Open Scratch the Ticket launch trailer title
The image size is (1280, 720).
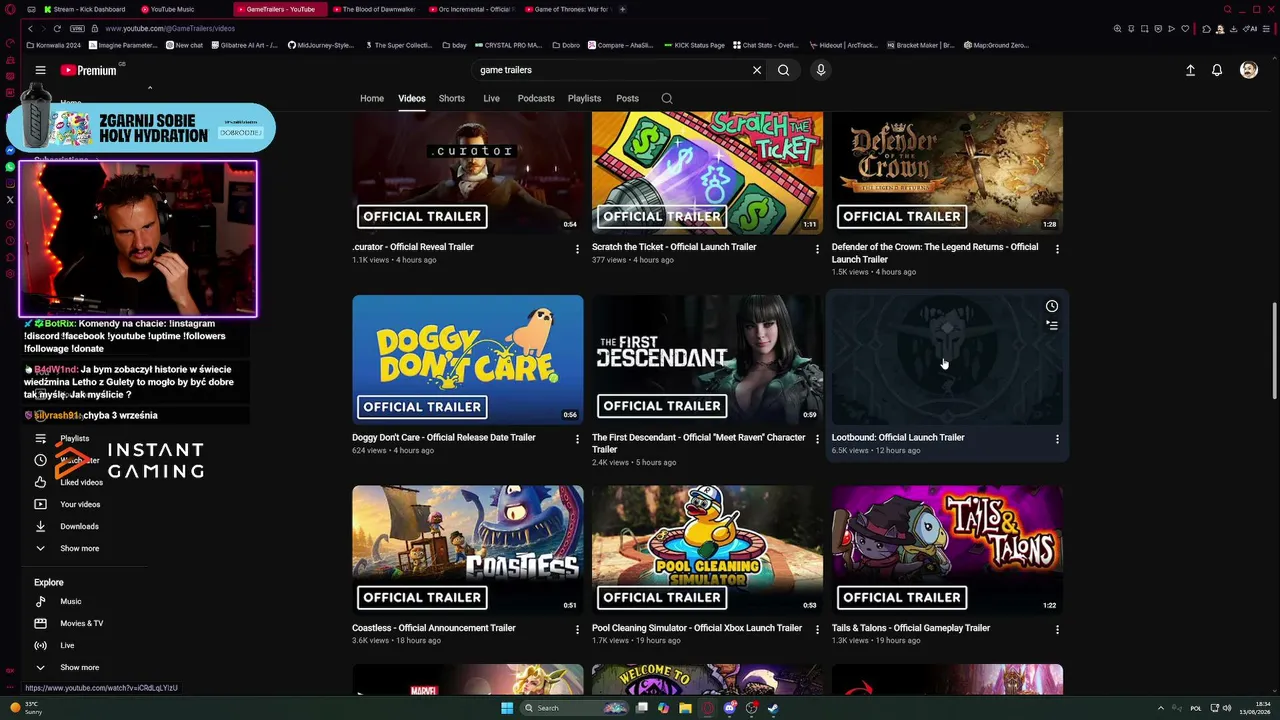pyautogui.click(x=674, y=247)
